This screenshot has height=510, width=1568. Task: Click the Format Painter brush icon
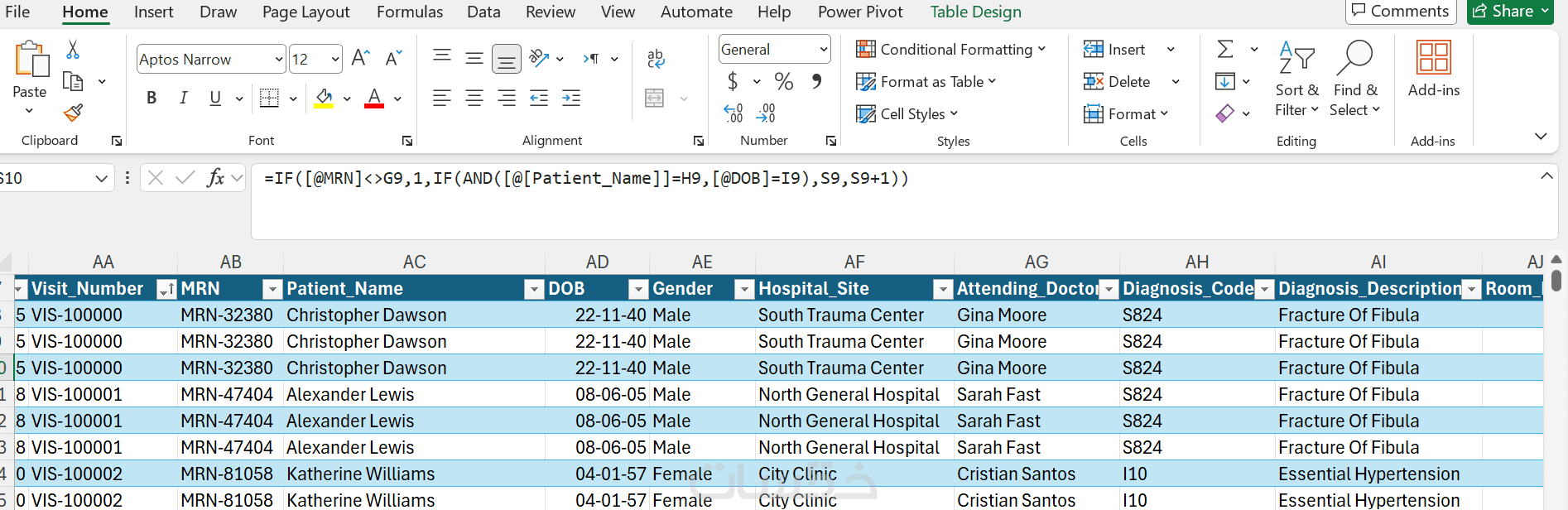[x=73, y=113]
